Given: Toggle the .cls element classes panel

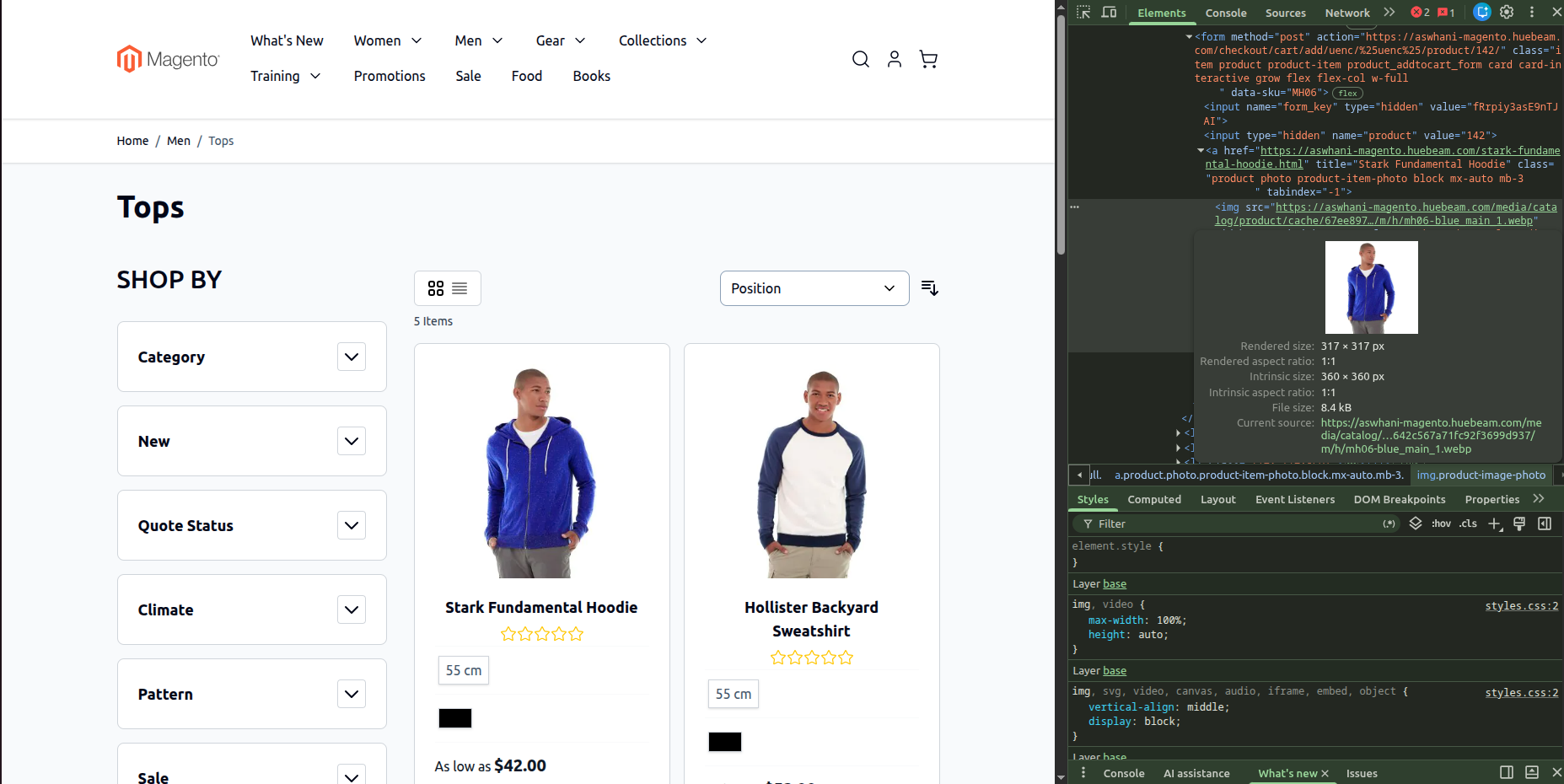Looking at the screenshot, I should (1469, 524).
